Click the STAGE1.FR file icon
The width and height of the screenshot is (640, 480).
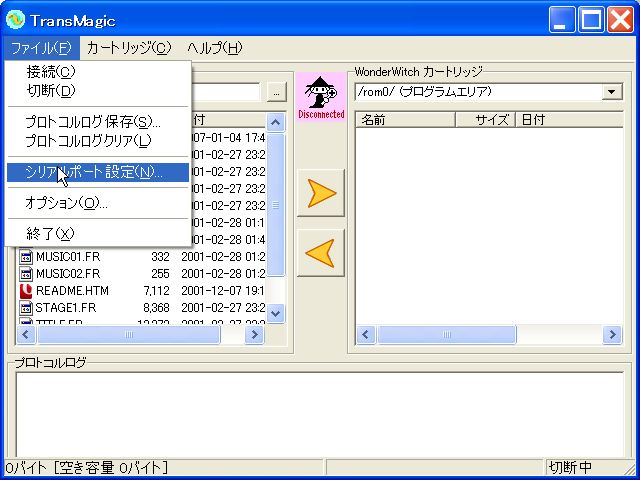(26, 308)
